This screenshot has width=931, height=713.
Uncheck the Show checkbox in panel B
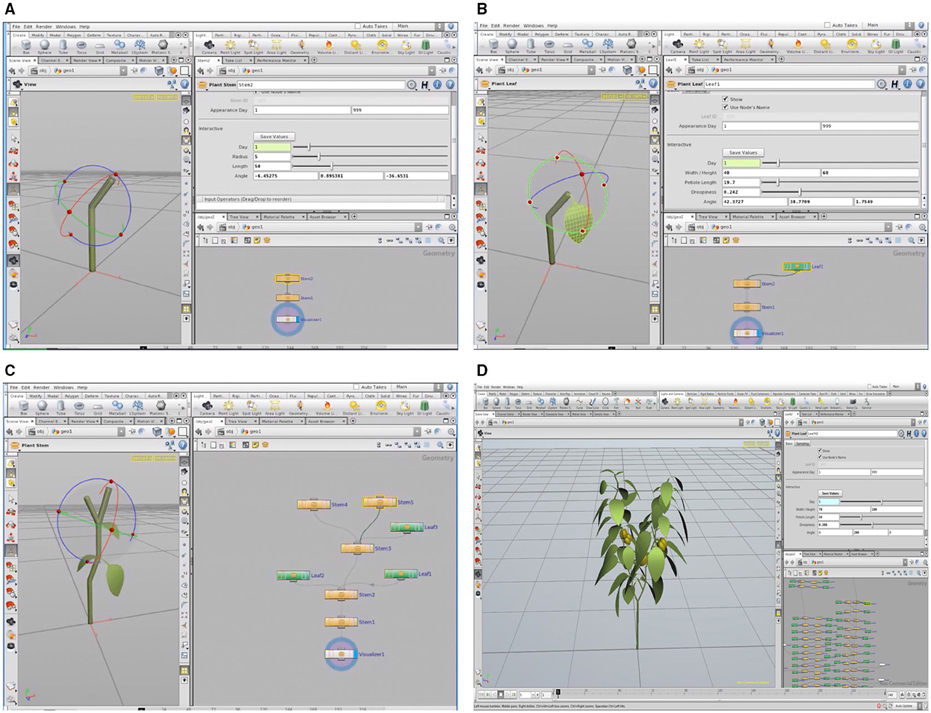coord(725,99)
